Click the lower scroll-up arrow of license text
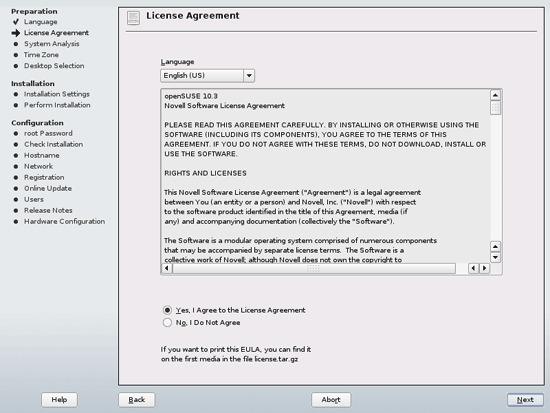The width and height of the screenshot is (550, 413). click(x=495, y=246)
